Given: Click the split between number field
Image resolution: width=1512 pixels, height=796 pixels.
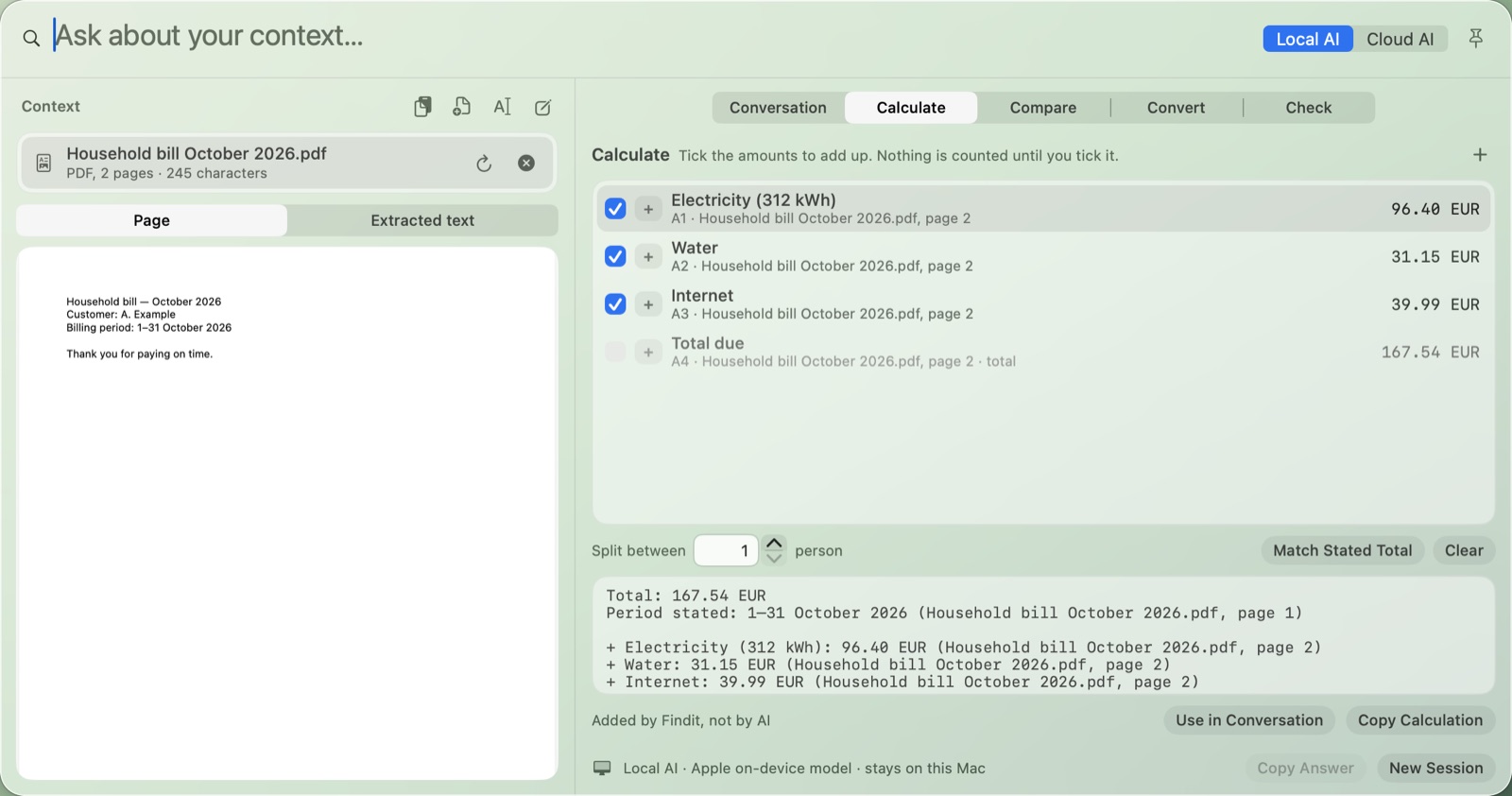Looking at the screenshot, I should tap(726, 550).
